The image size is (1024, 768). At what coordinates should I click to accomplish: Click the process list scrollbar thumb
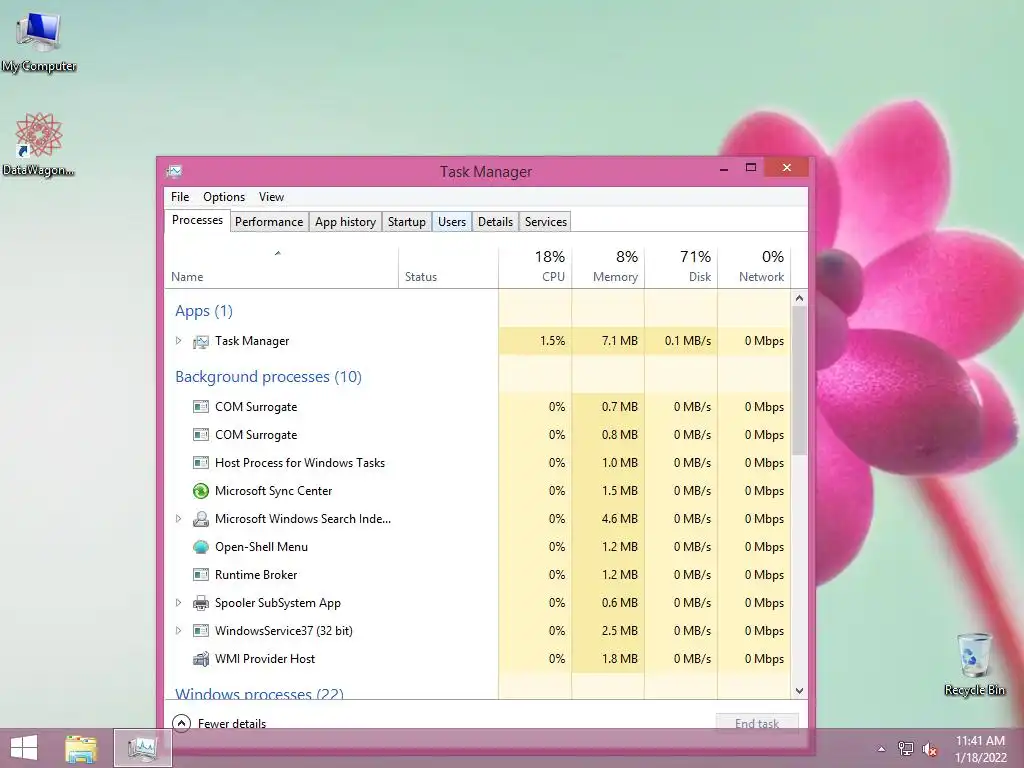(x=799, y=380)
